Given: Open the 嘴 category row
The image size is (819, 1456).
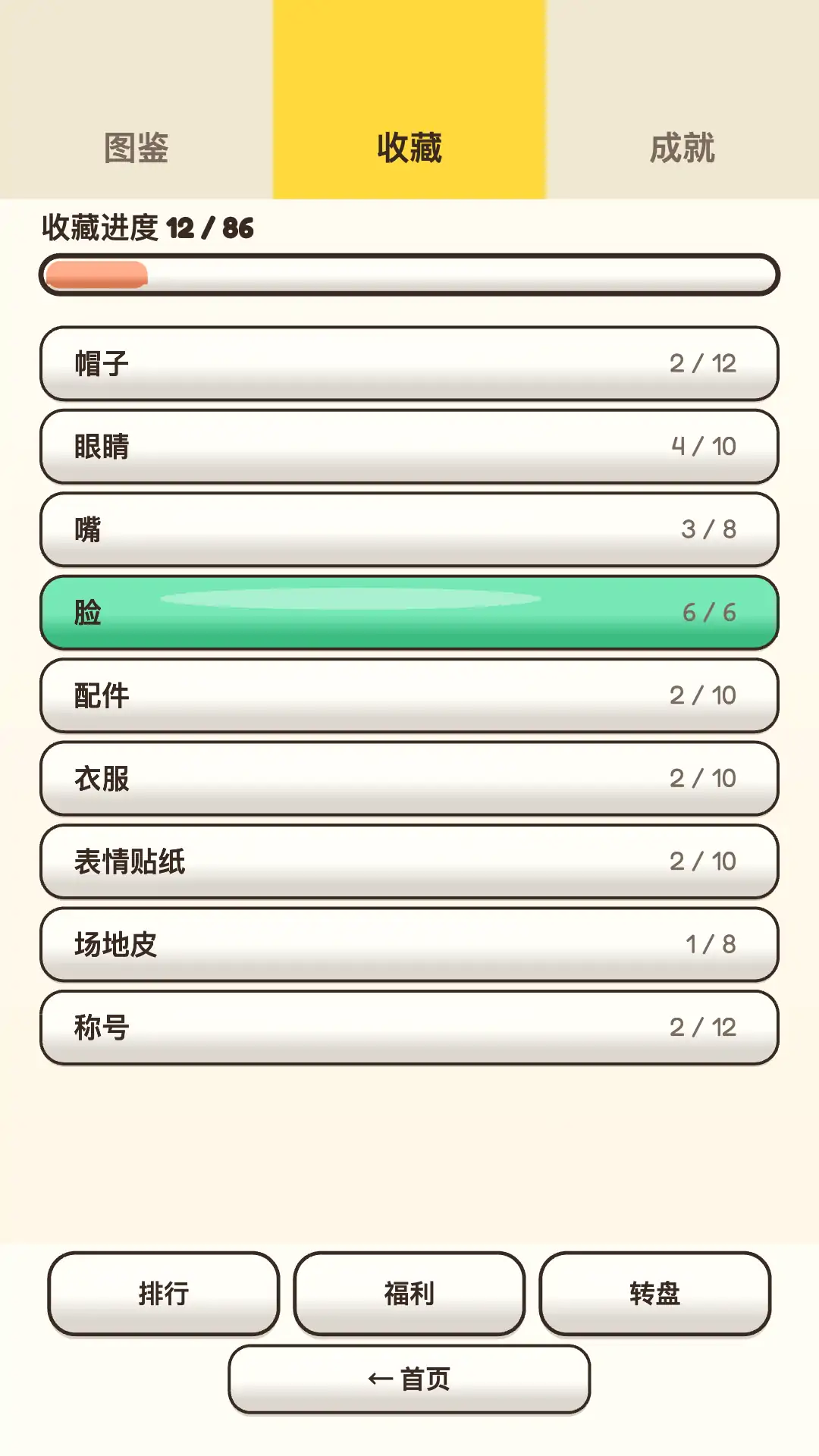Looking at the screenshot, I should point(409,529).
